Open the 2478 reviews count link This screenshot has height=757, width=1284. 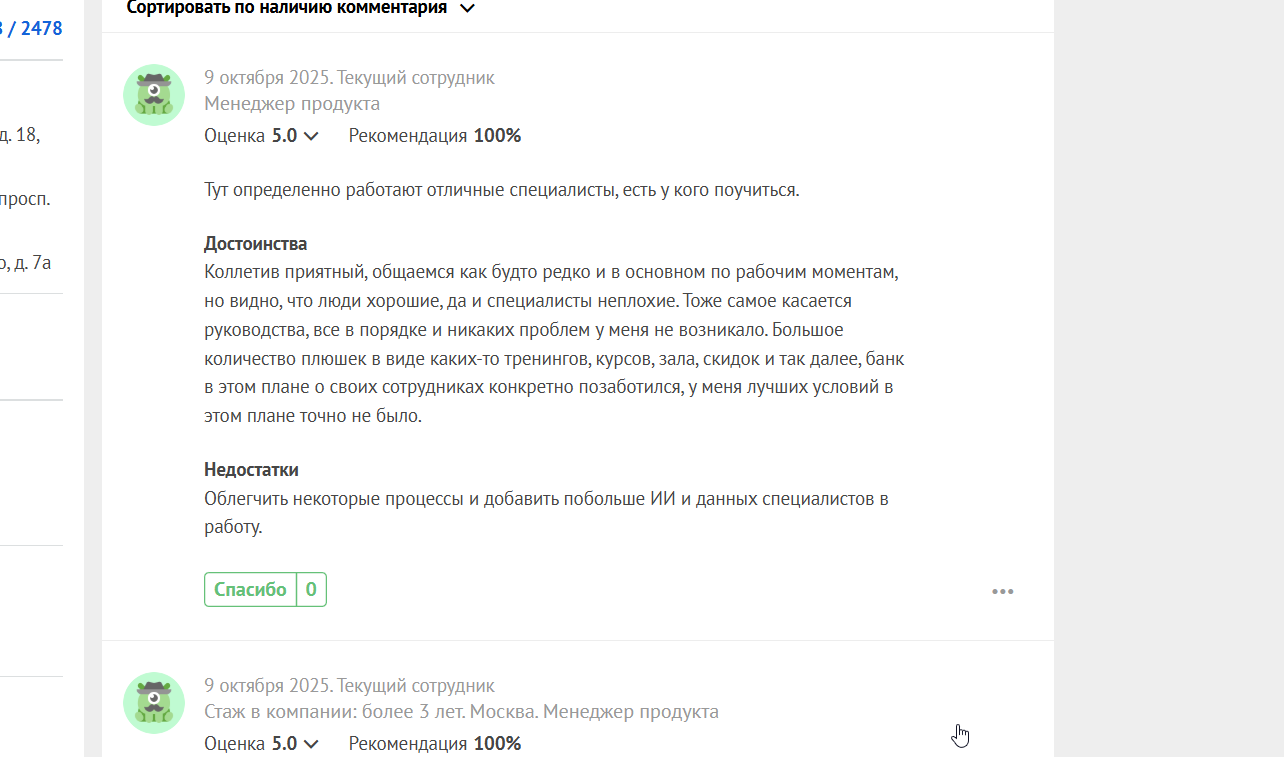point(40,28)
